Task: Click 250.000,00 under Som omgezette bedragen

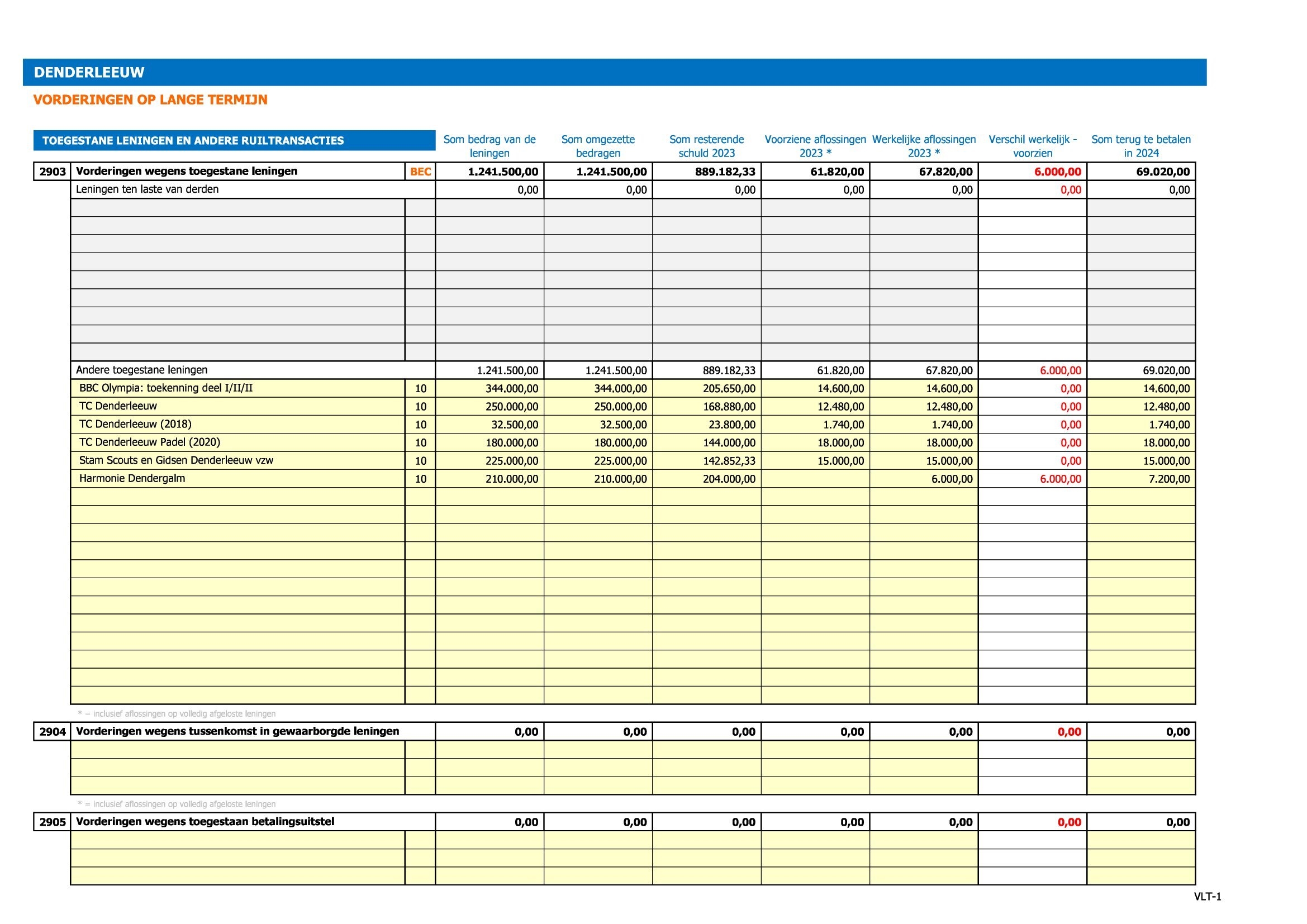Action: point(620,407)
